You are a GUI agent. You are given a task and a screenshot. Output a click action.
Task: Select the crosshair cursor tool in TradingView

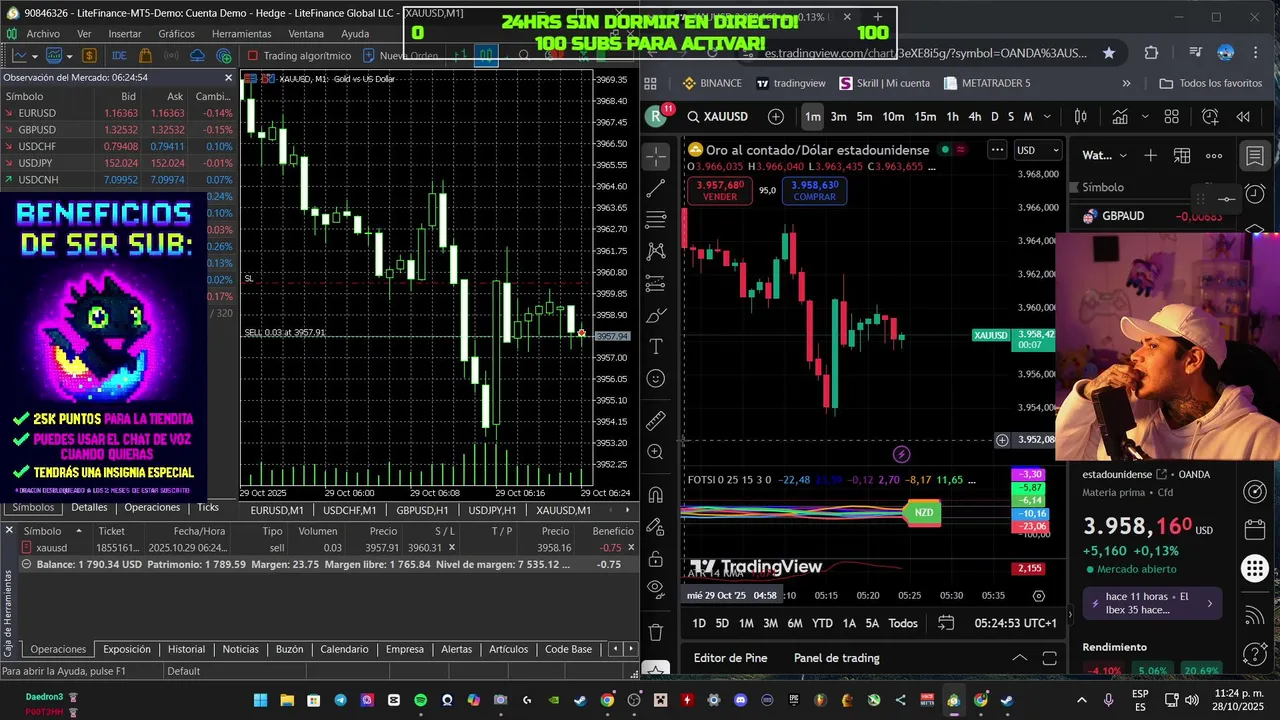pos(656,156)
